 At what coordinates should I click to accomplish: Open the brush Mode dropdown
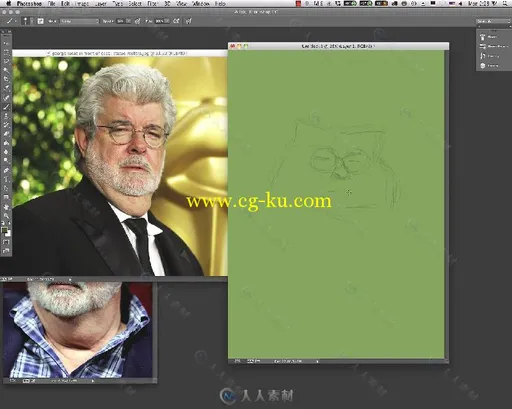click(x=79, y=21)
